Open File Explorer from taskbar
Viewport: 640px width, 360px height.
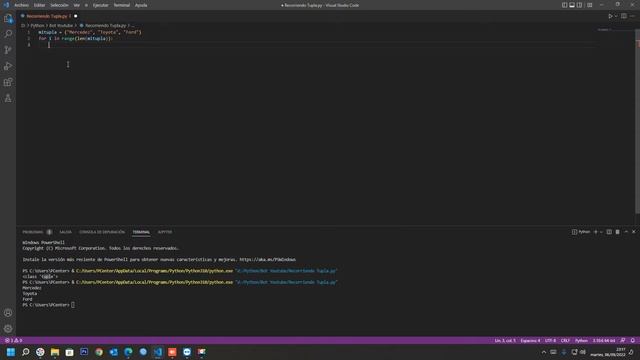click(x=55, y=352)
